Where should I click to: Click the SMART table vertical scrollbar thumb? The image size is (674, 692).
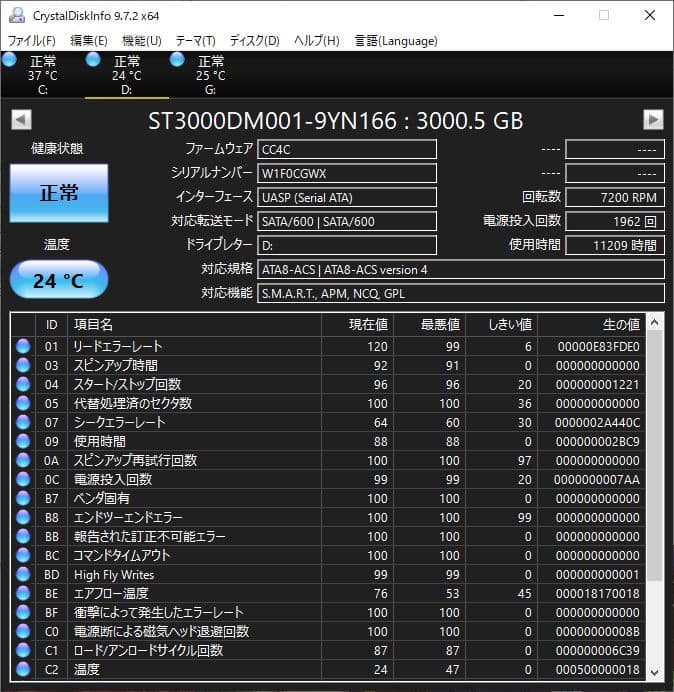tap(655, 457)
